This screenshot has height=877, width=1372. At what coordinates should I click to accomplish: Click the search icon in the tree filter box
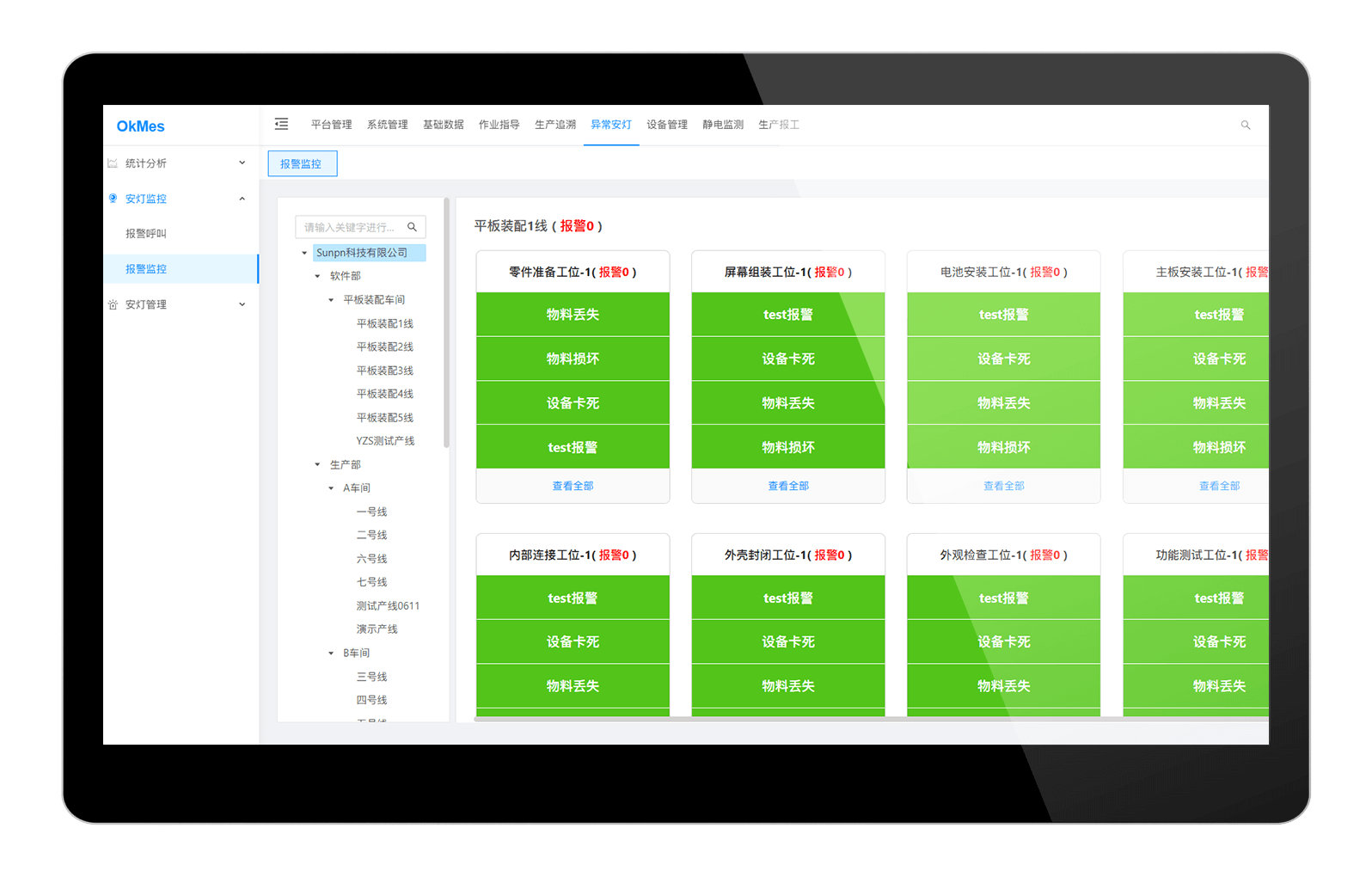[412, 227]
